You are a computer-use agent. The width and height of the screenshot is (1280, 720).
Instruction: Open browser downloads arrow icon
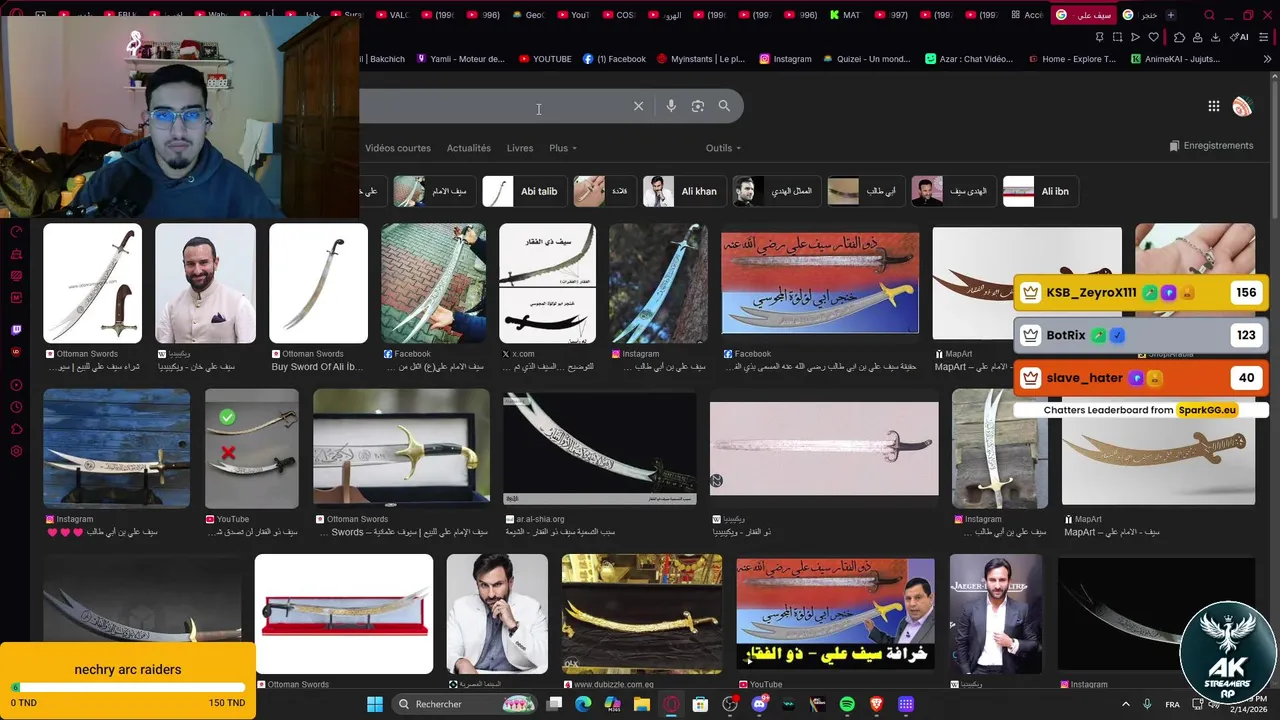1215,37
